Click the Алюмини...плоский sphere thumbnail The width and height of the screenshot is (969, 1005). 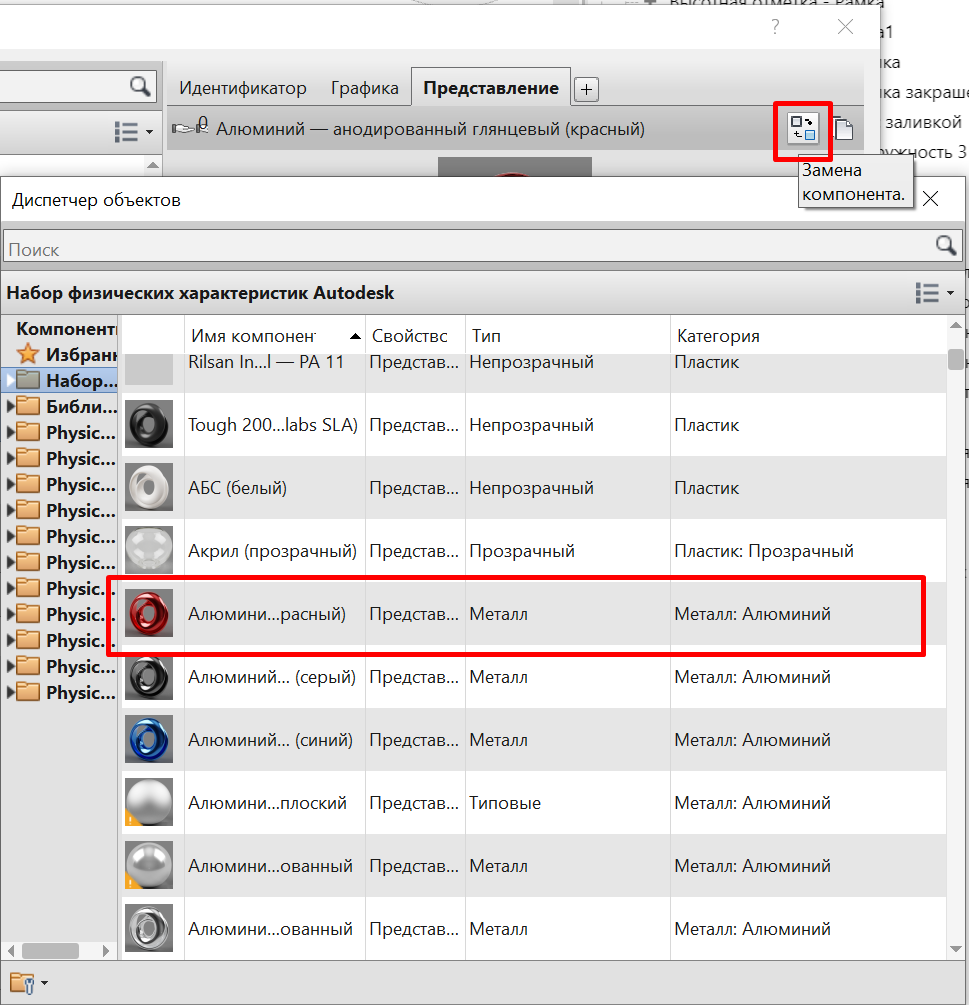pos(149,802)
